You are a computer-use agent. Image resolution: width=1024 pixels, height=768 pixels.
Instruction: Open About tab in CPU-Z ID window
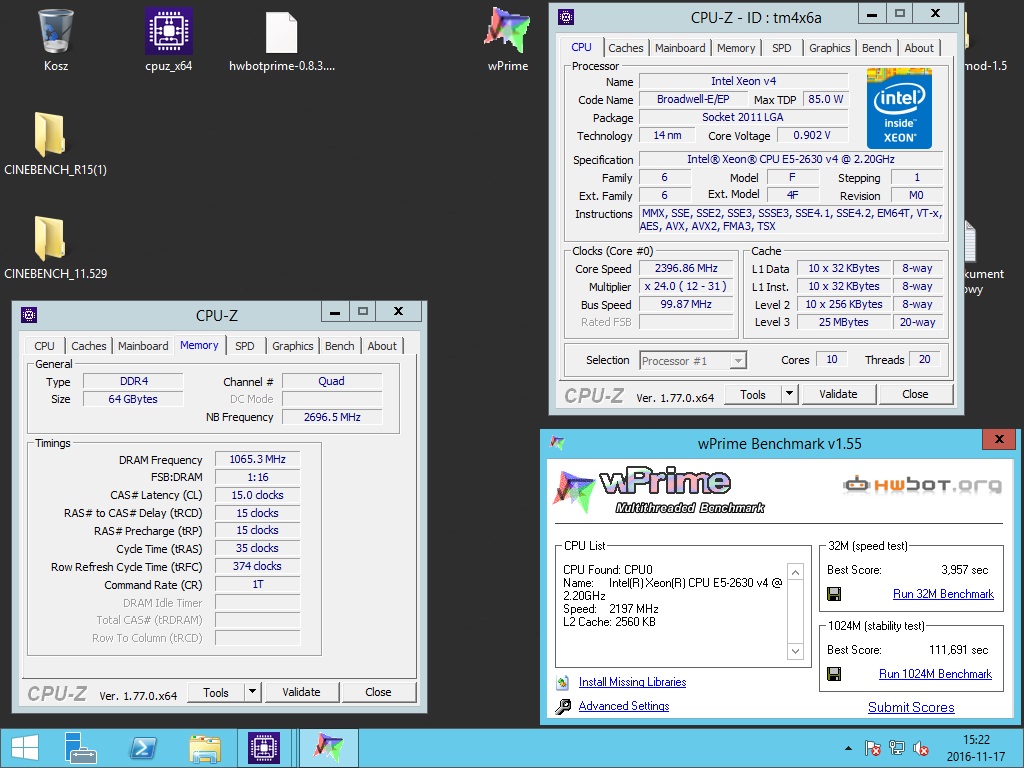919,48
